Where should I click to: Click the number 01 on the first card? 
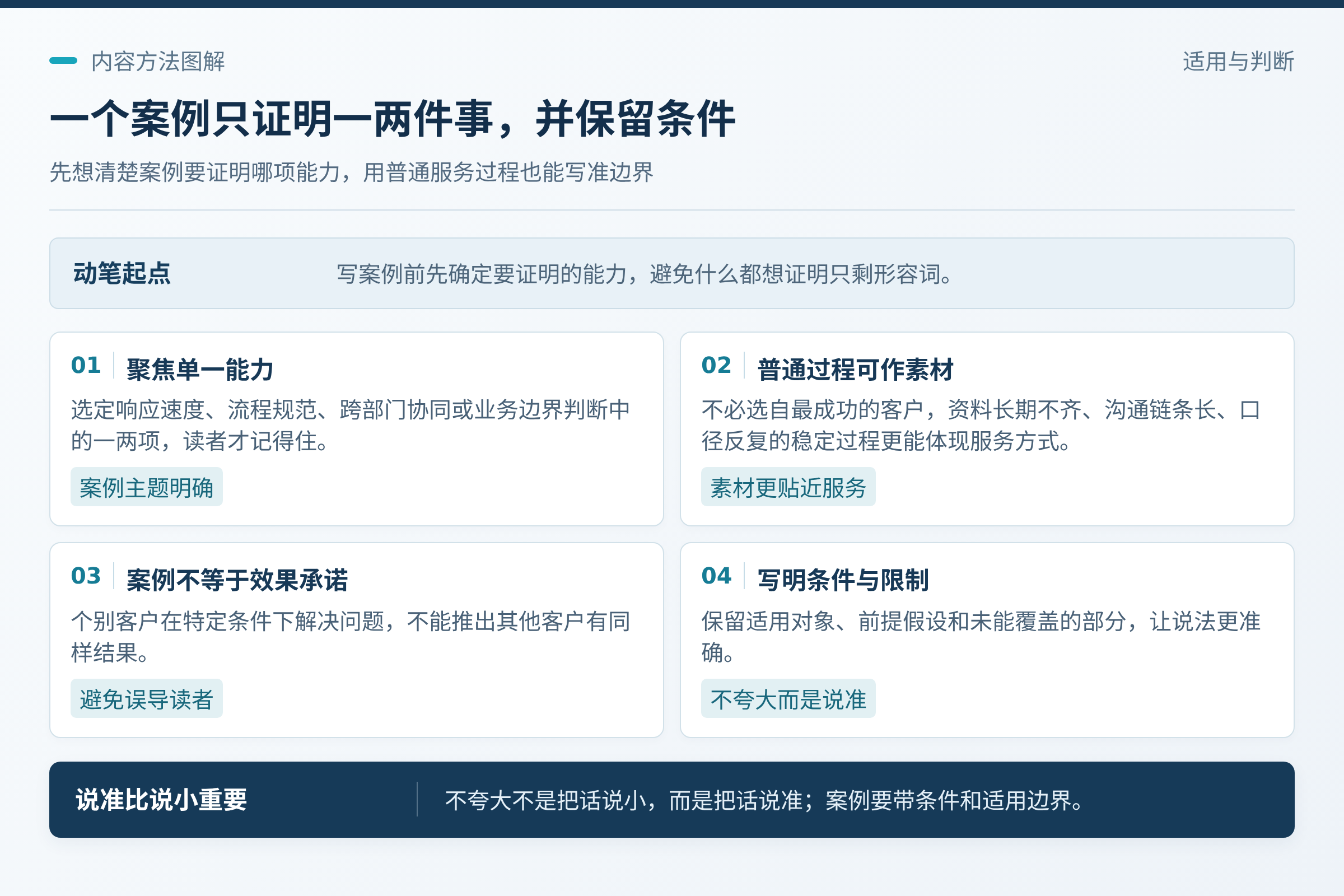pyautogui.click(x=86, y=365)
